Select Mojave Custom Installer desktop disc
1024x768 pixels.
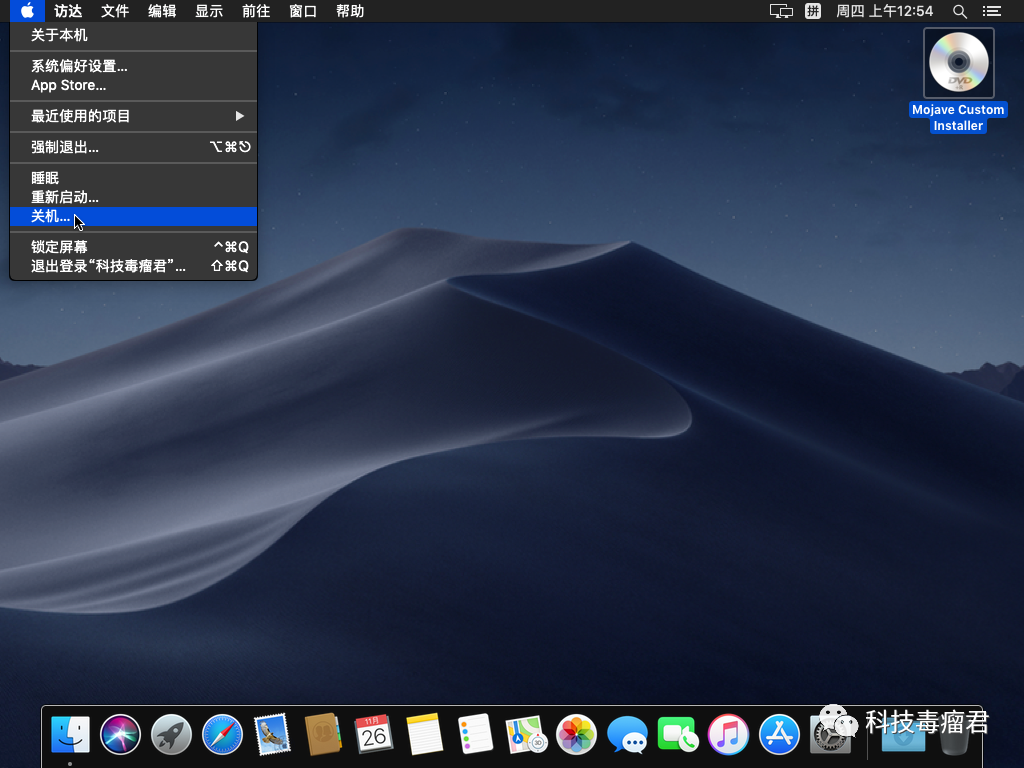coord(958,65)
